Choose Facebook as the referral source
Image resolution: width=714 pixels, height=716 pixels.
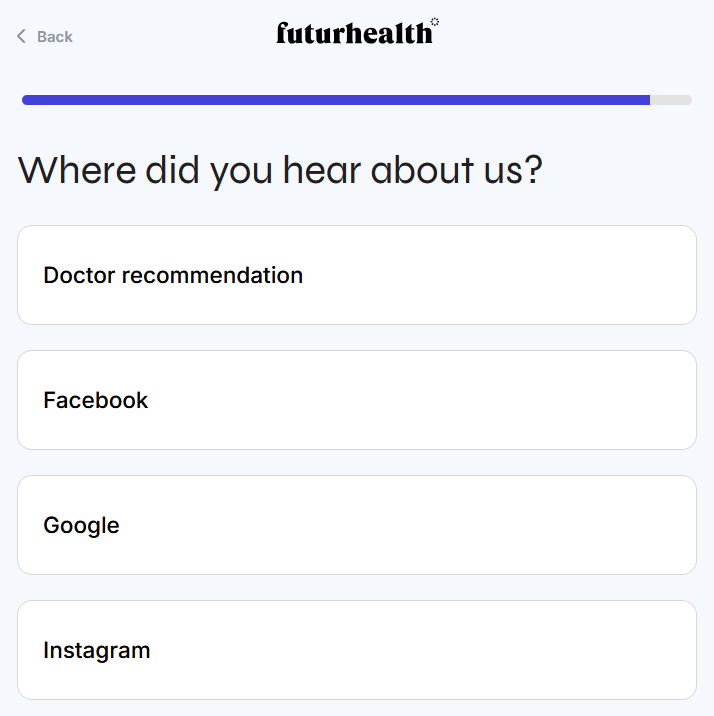point(357,400)
